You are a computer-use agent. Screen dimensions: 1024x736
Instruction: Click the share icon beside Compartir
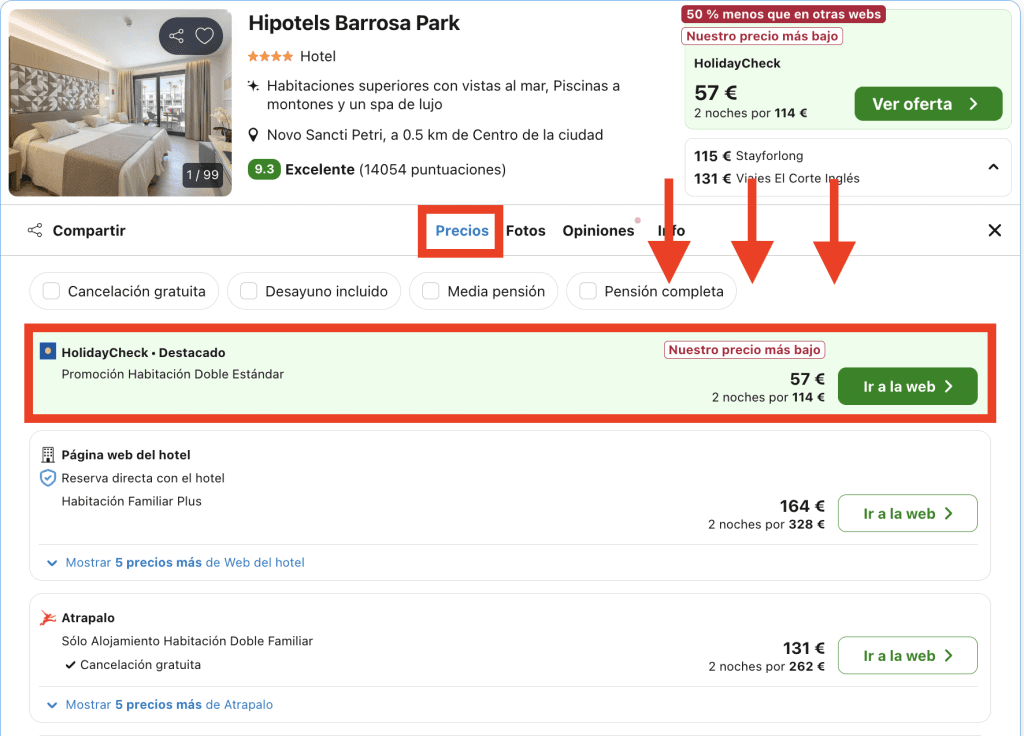[x=35, y=231]
